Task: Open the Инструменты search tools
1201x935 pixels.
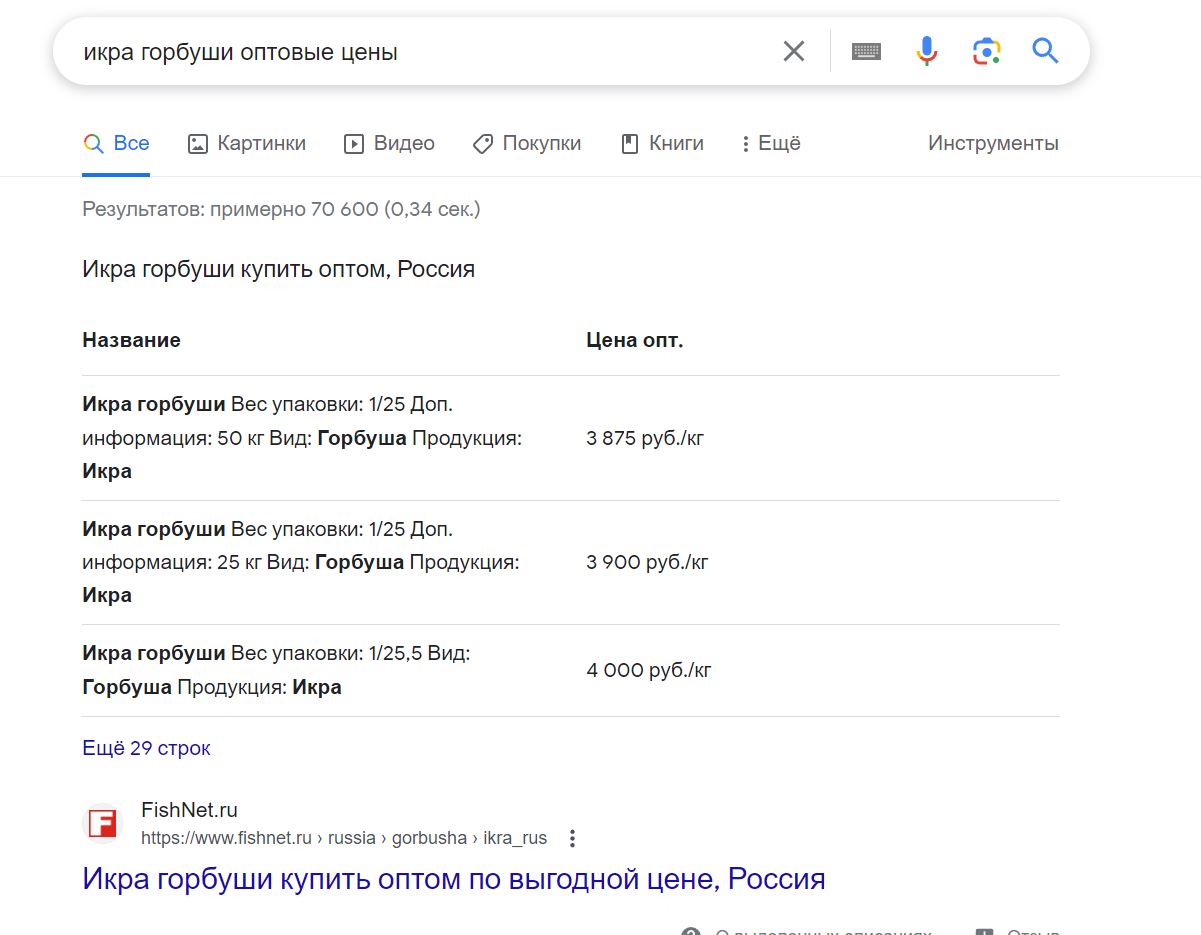Action: pyautogui.click(x=992, y=144)
